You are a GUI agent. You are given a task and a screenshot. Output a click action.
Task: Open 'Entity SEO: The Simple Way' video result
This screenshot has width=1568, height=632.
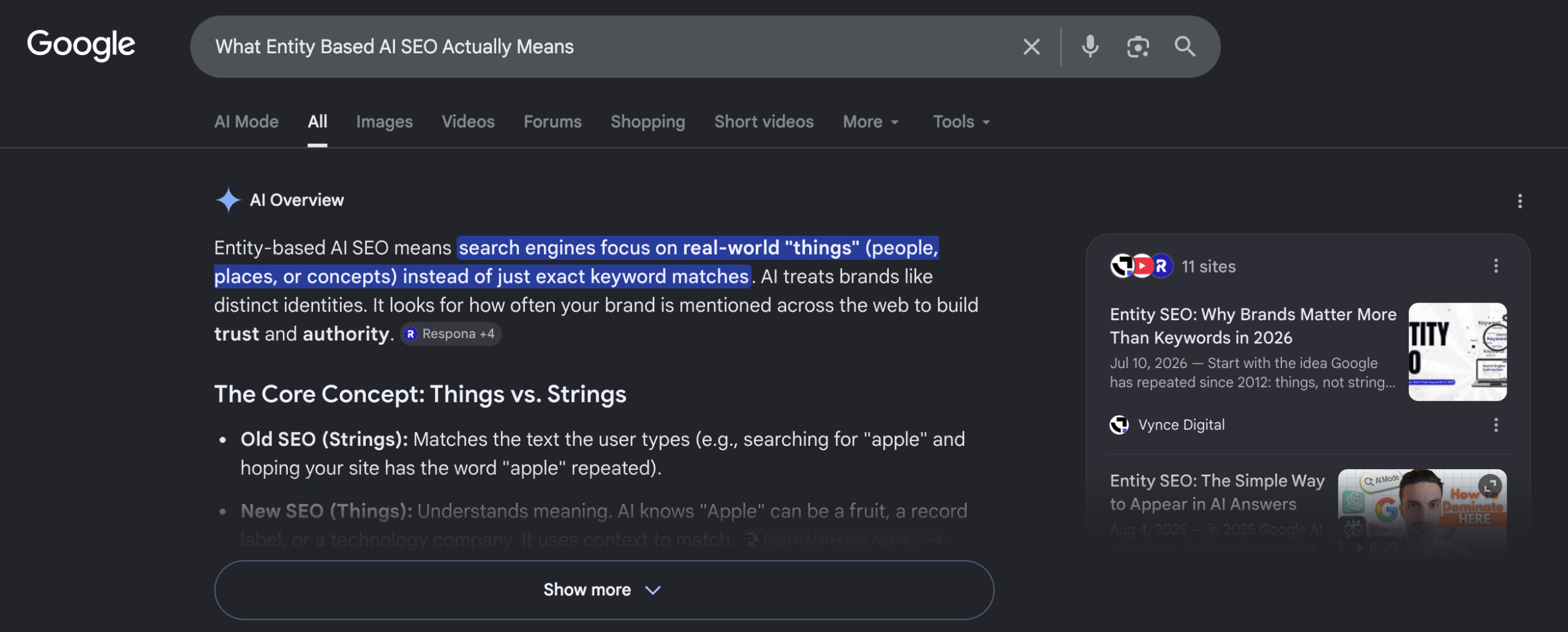1217,492
